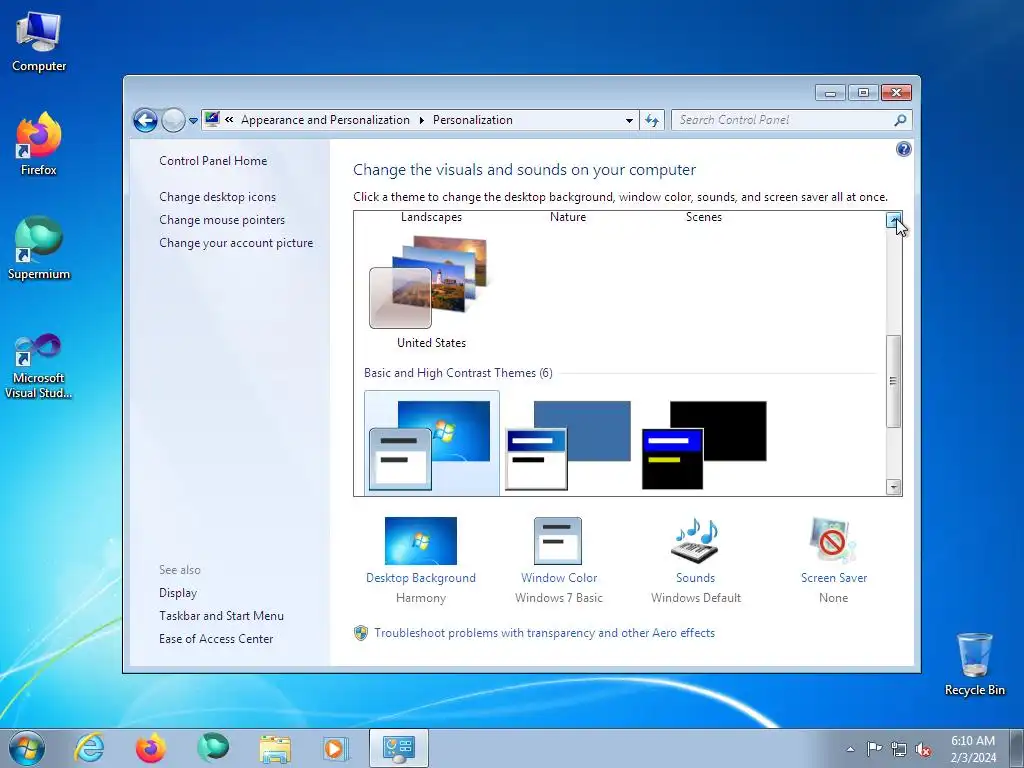Click the Windows Start button
Screen dimensions: 1024x768
pos(27,748)
